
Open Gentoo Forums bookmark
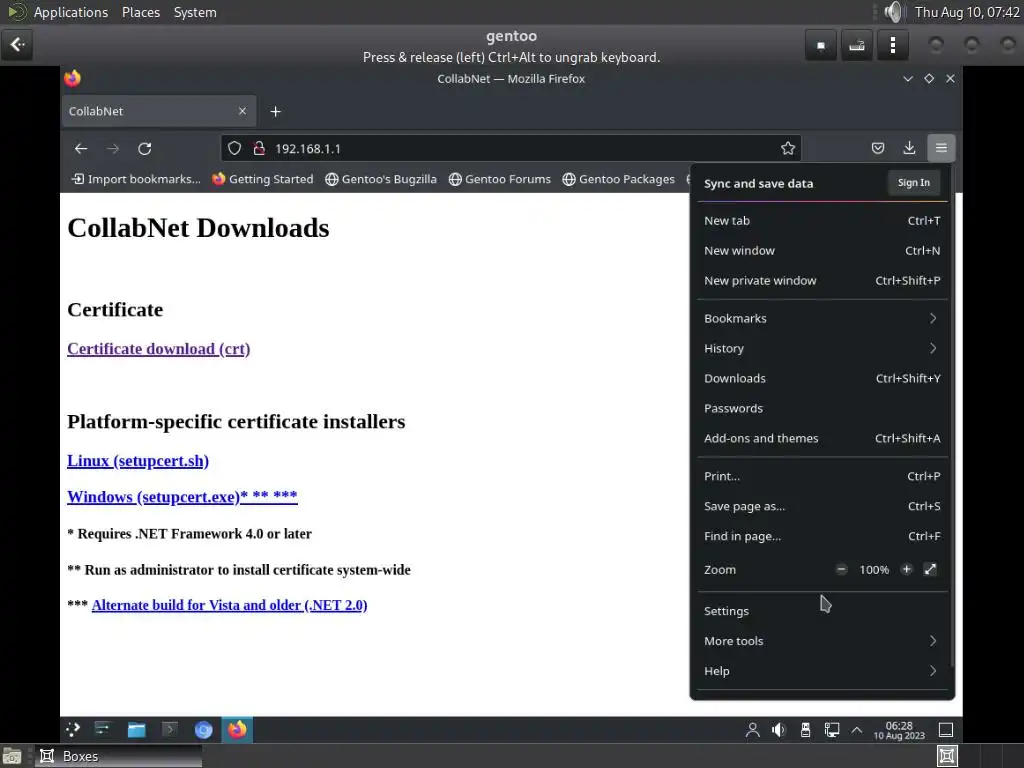pos(500,179)
